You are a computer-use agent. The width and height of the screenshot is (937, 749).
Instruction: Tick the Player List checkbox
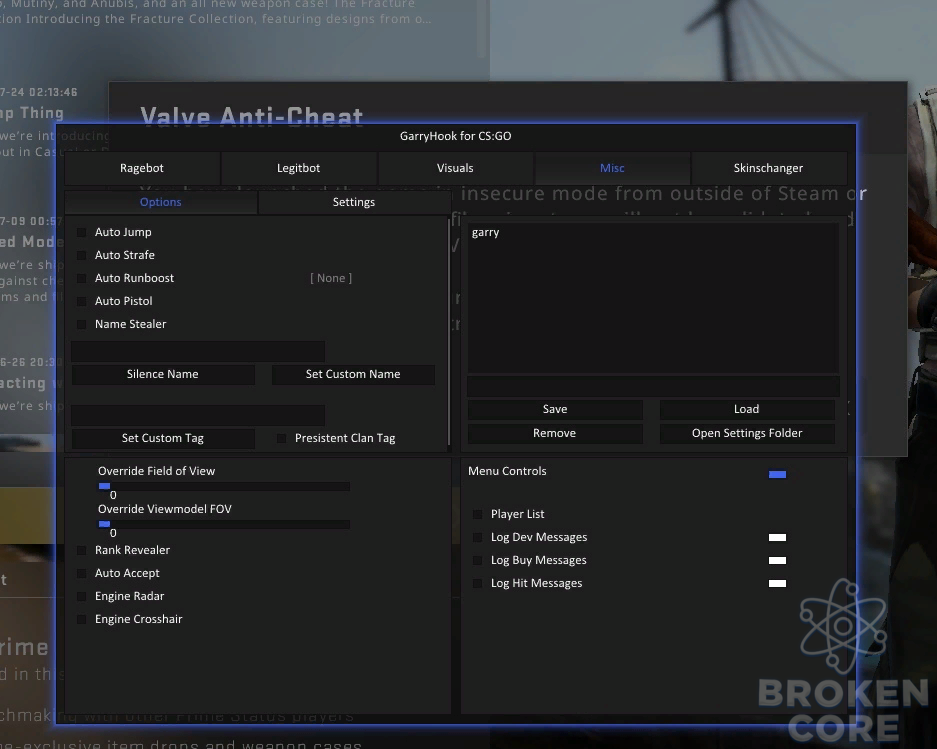(x=477, y=514)
